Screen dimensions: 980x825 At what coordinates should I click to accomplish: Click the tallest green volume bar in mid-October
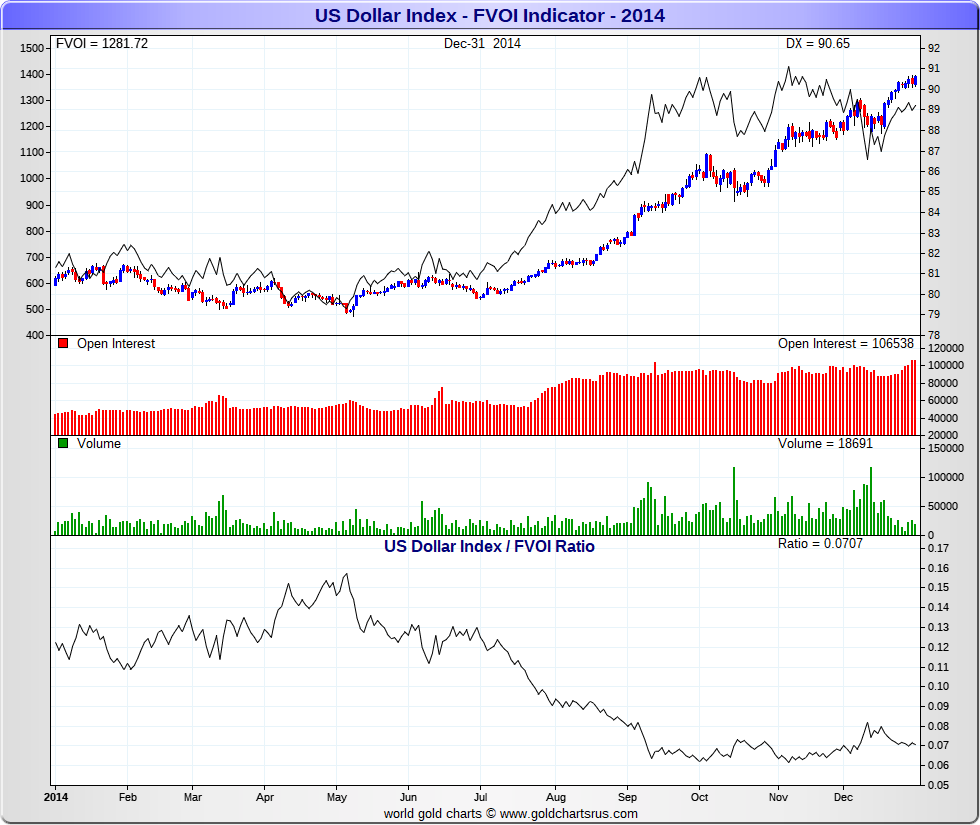[x=734, y=501]
